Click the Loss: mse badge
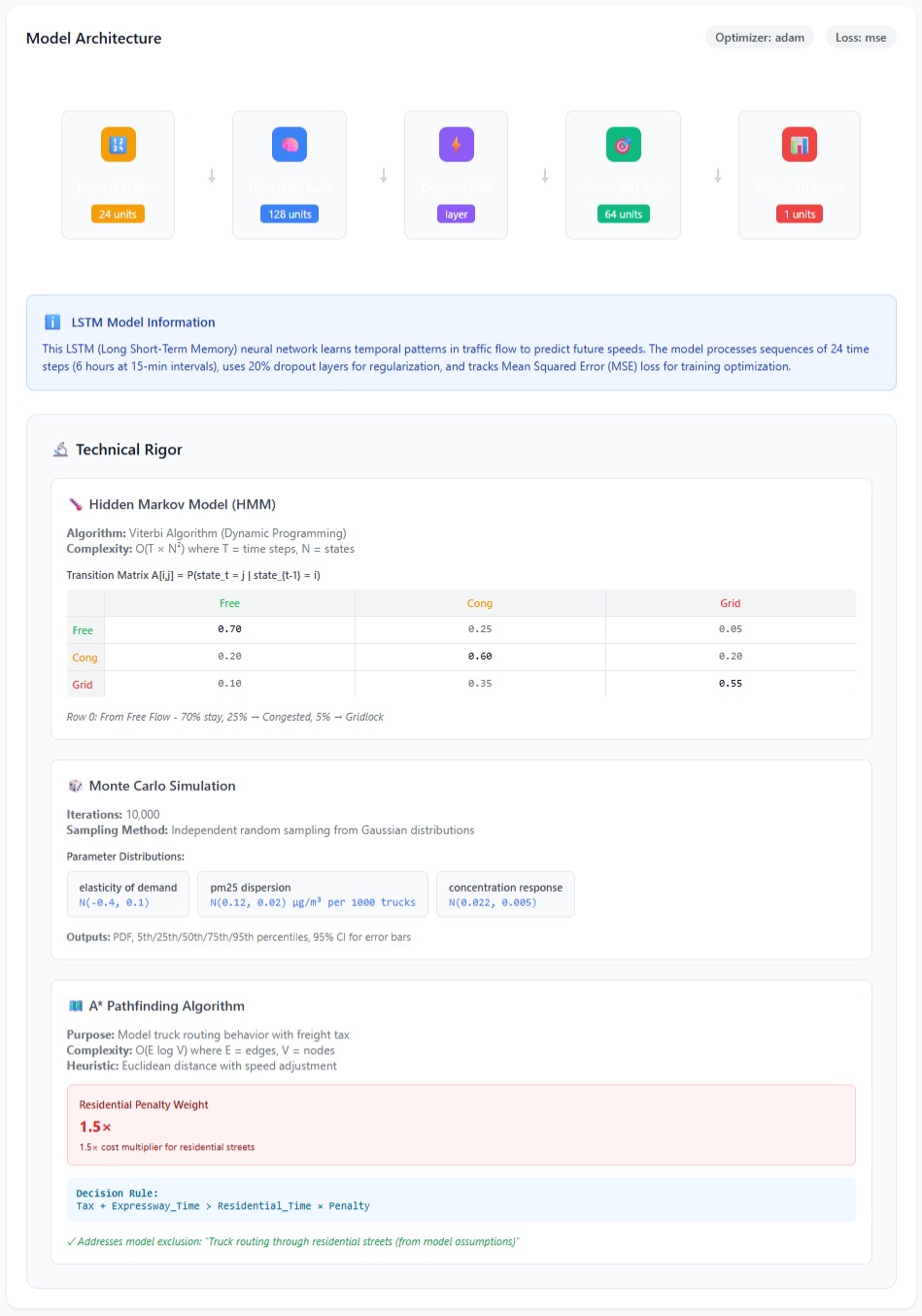 click(x=860, y=38)
